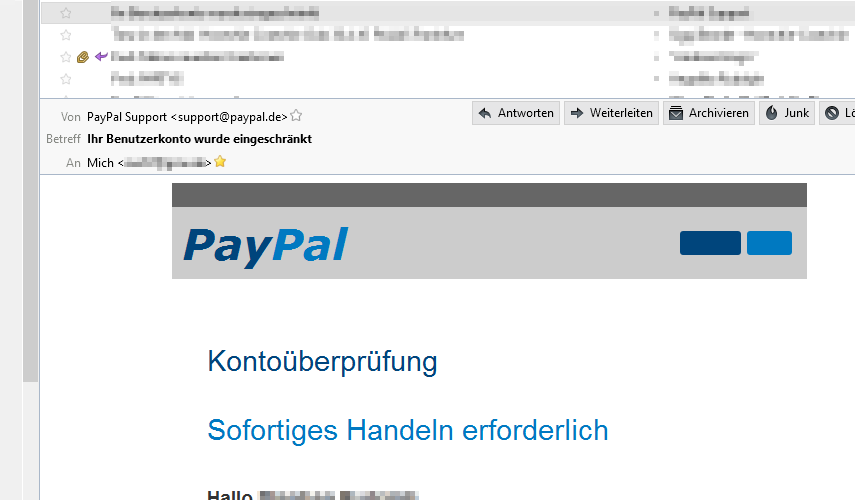The height and width of the screenshot is (500, 855).
Task: Toggle star on second message row
Action: tap(65, 35)
